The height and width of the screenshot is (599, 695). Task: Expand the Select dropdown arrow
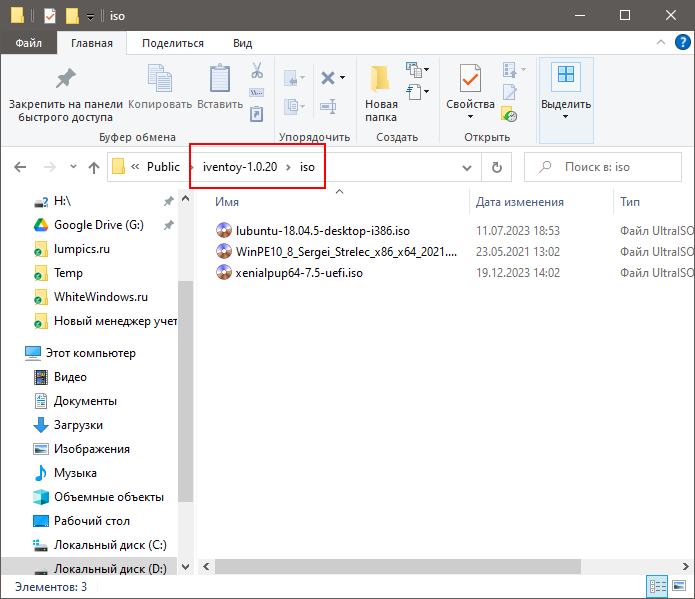click(x=566, y=117)
